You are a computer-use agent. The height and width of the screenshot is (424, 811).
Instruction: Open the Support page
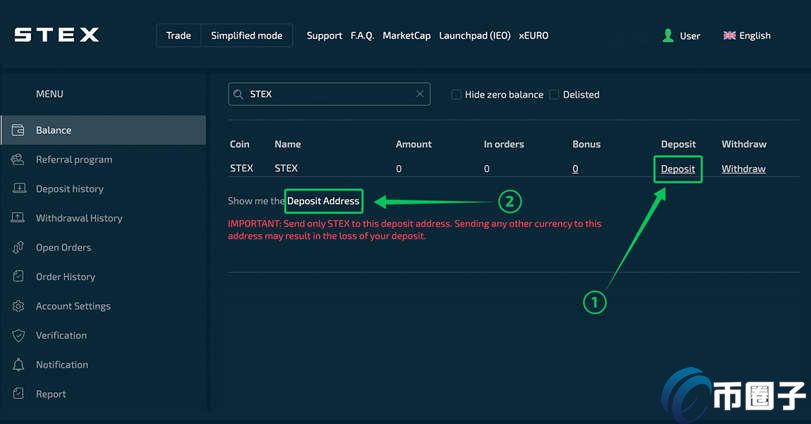tap(324, 35)
